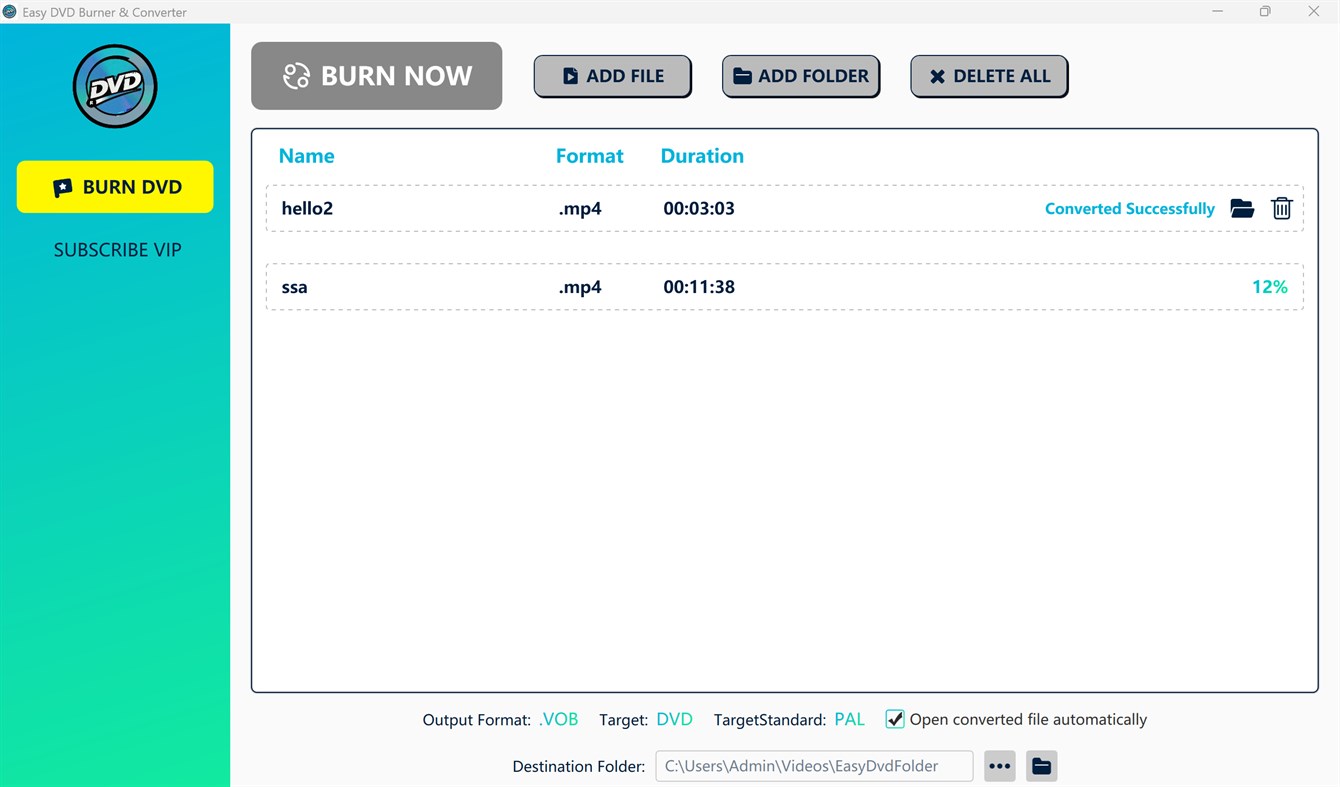Change Output Format from .VOB
Screen dimensions: 1340x787
coord(558,719)
